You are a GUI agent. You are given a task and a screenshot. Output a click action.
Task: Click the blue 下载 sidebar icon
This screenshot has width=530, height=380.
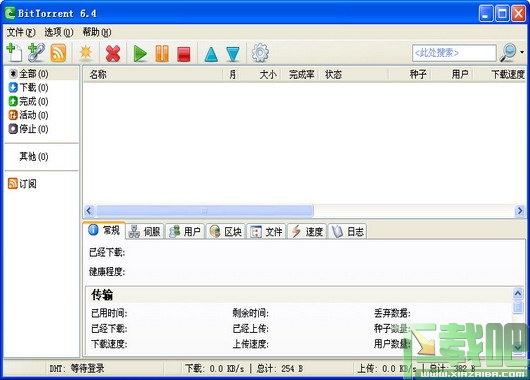tap(13, 88)
